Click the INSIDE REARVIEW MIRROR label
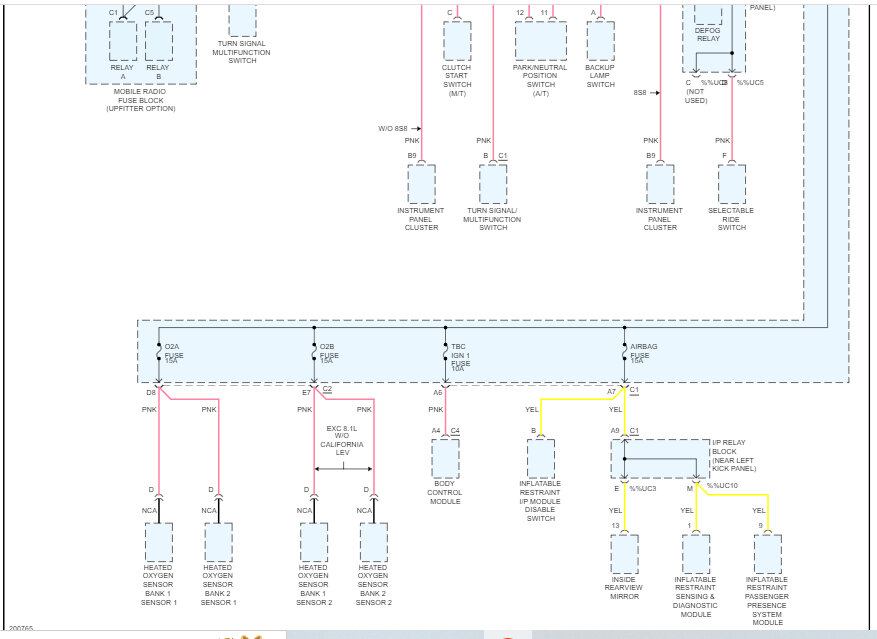The width and height of the screenshot is (877, 639). [624, 588]
